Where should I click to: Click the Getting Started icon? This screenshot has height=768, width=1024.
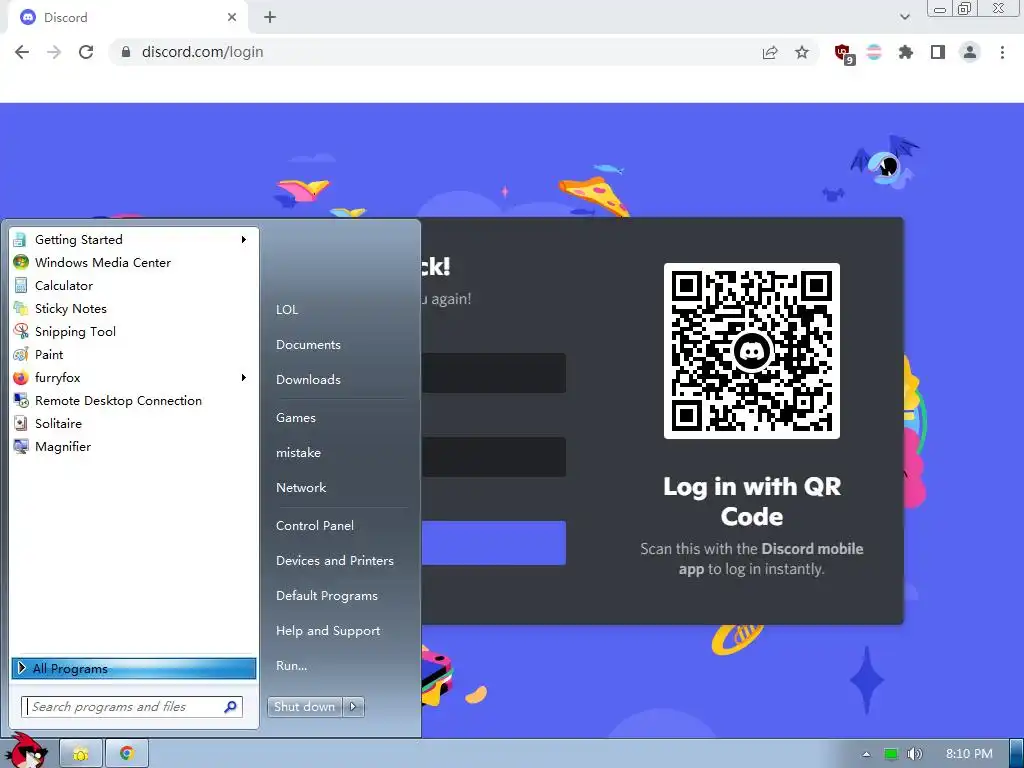pyautogui.click(x=20, y=240)
